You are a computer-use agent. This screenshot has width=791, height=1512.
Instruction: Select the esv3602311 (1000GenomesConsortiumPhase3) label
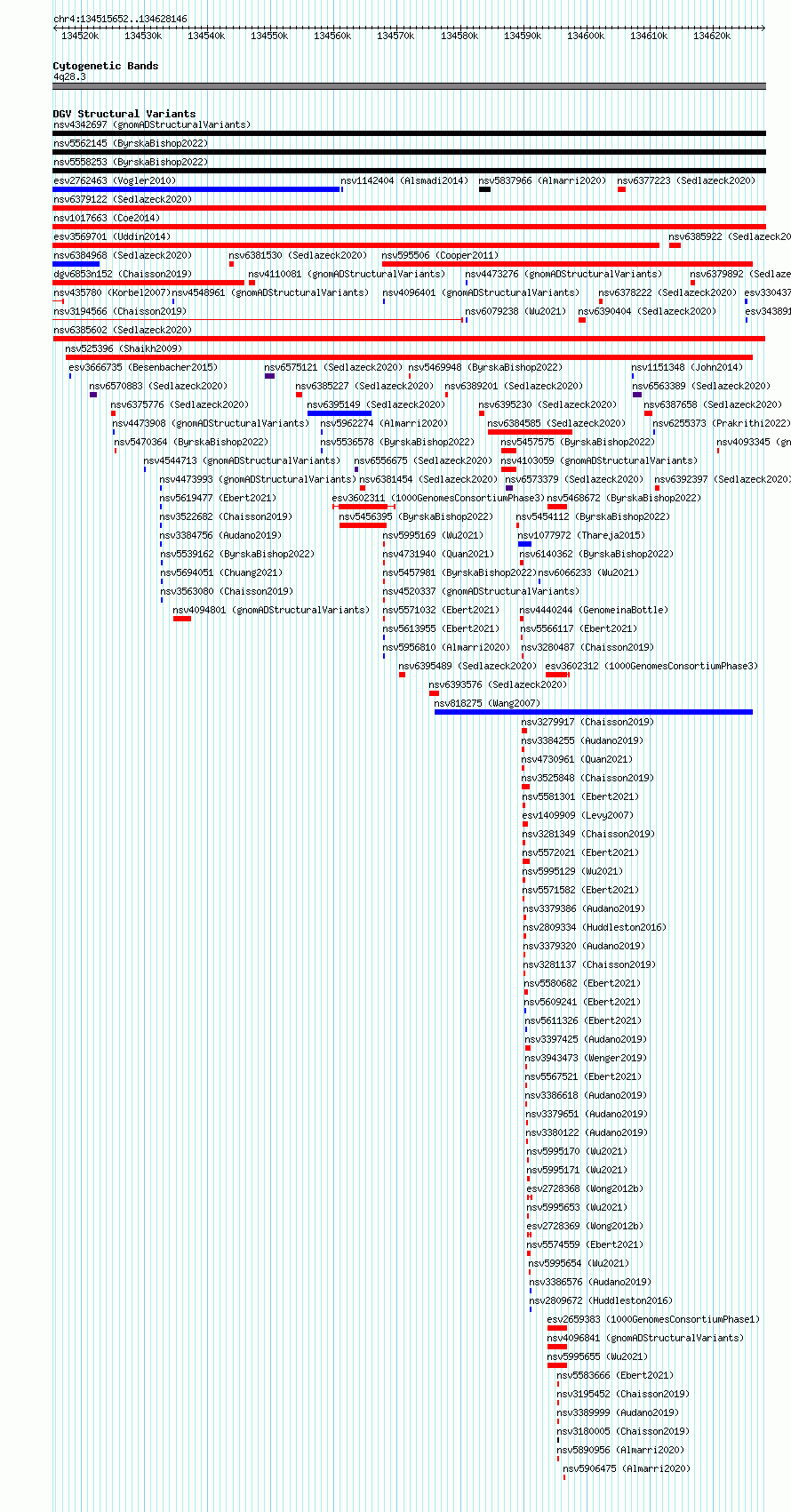coord(438,498)
